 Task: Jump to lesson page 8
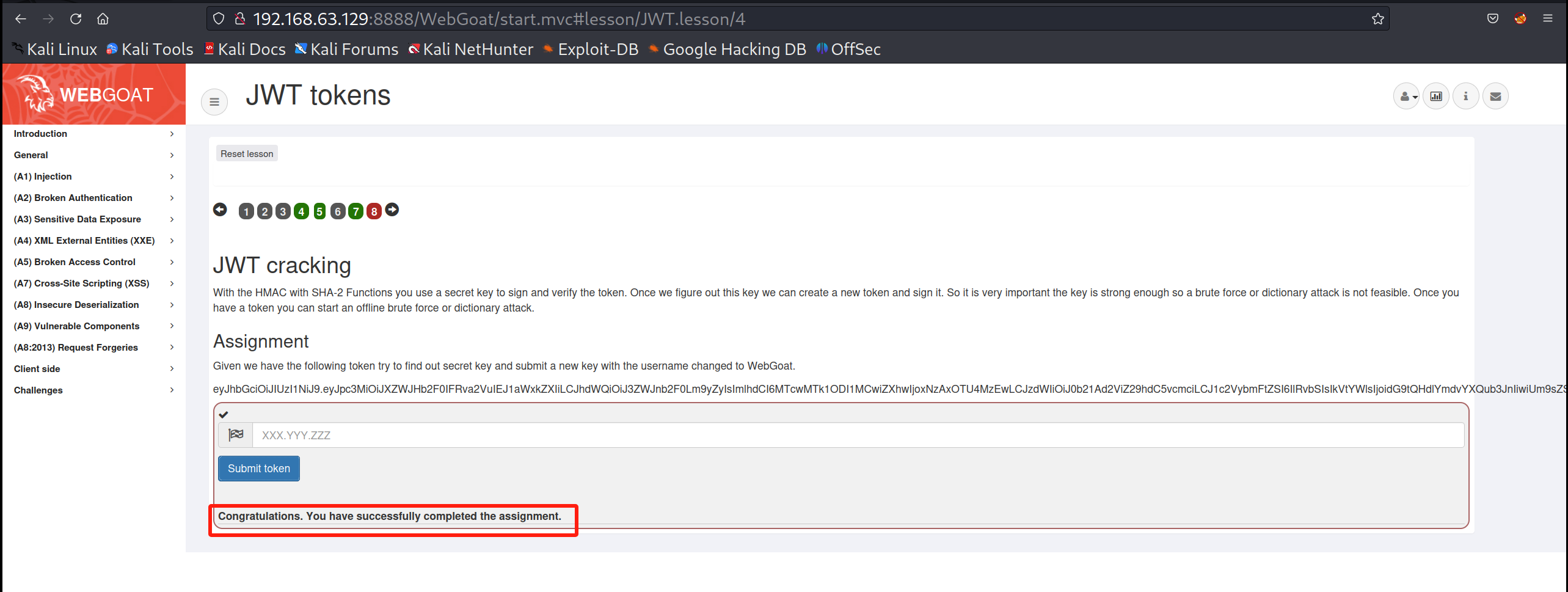tap(374, 211)
